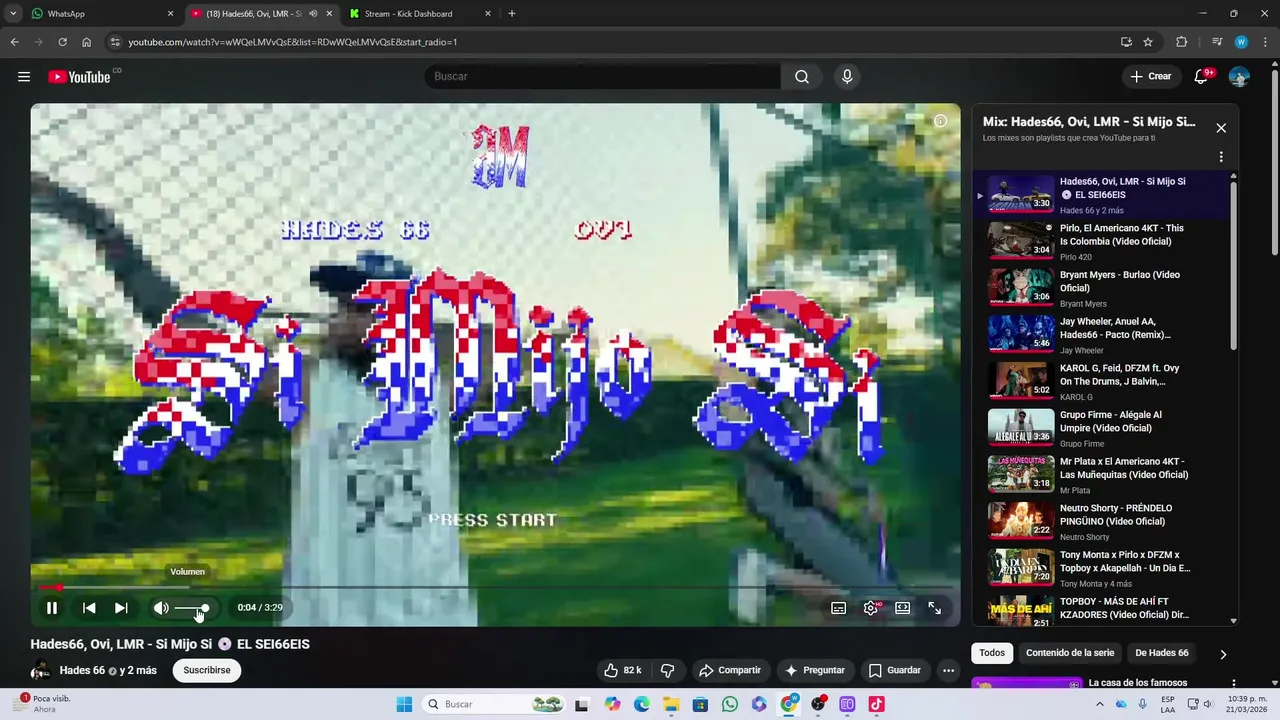1280x720 pixels.
Task: Open Windows Start menu
Action: [x=404, y=704]
